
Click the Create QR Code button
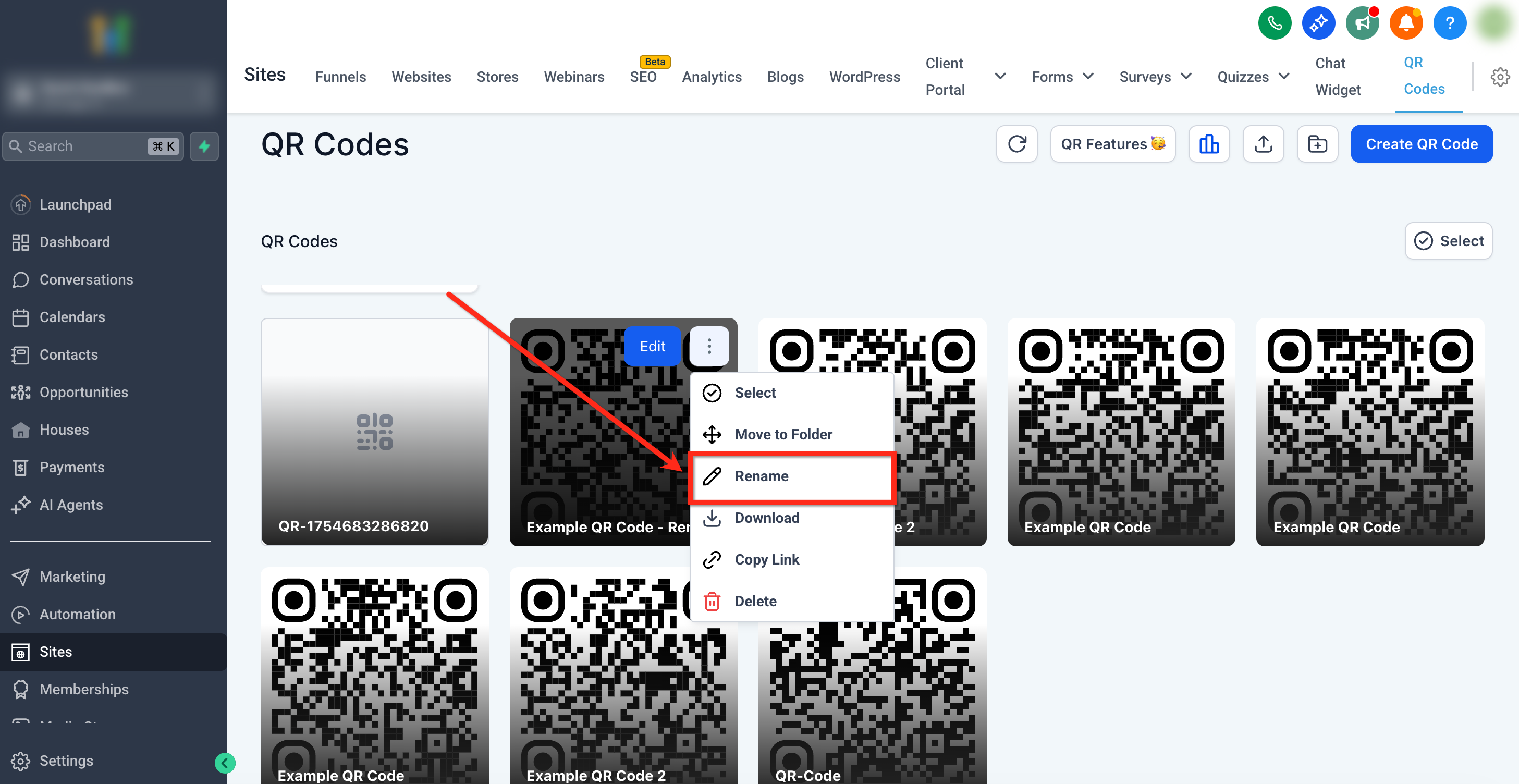pos(1421,144)
